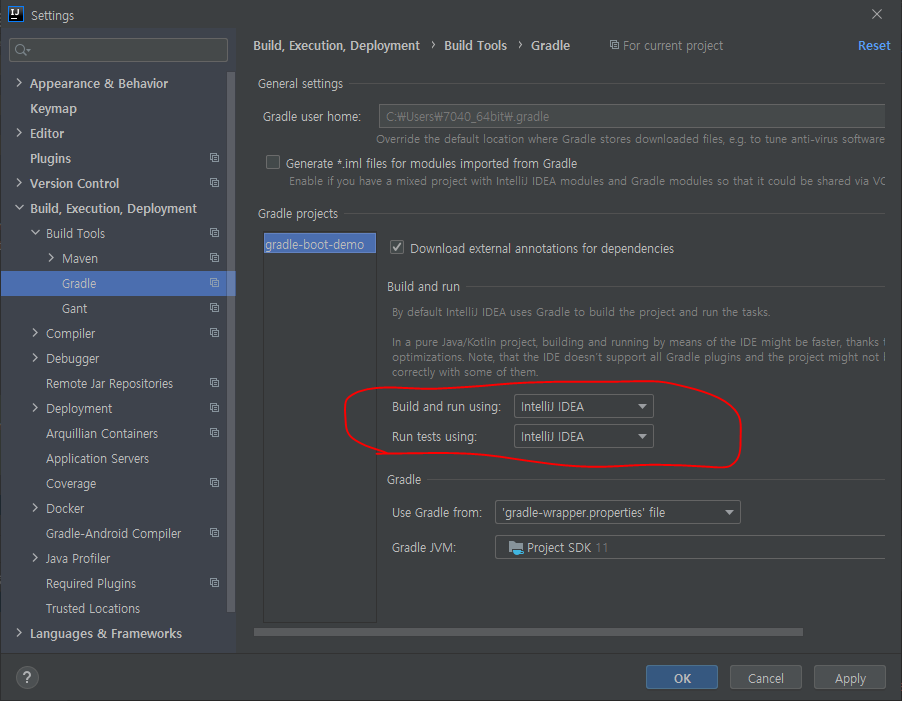Image resolution: width=902 pixels, height=701 pixels.
Task: Click the Project SDK folder icon
Action: pos(516,547)
